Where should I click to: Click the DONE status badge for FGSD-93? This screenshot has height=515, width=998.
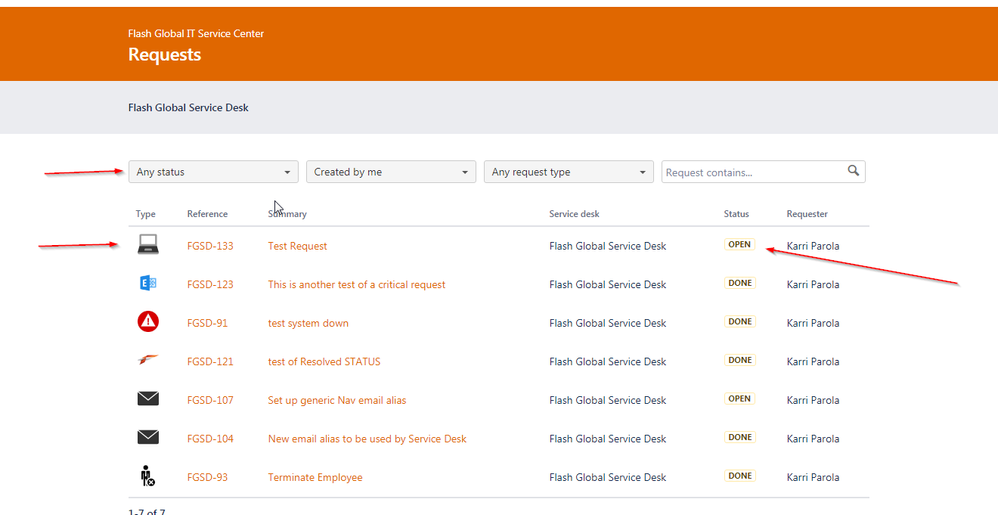[x=740, y=476]
